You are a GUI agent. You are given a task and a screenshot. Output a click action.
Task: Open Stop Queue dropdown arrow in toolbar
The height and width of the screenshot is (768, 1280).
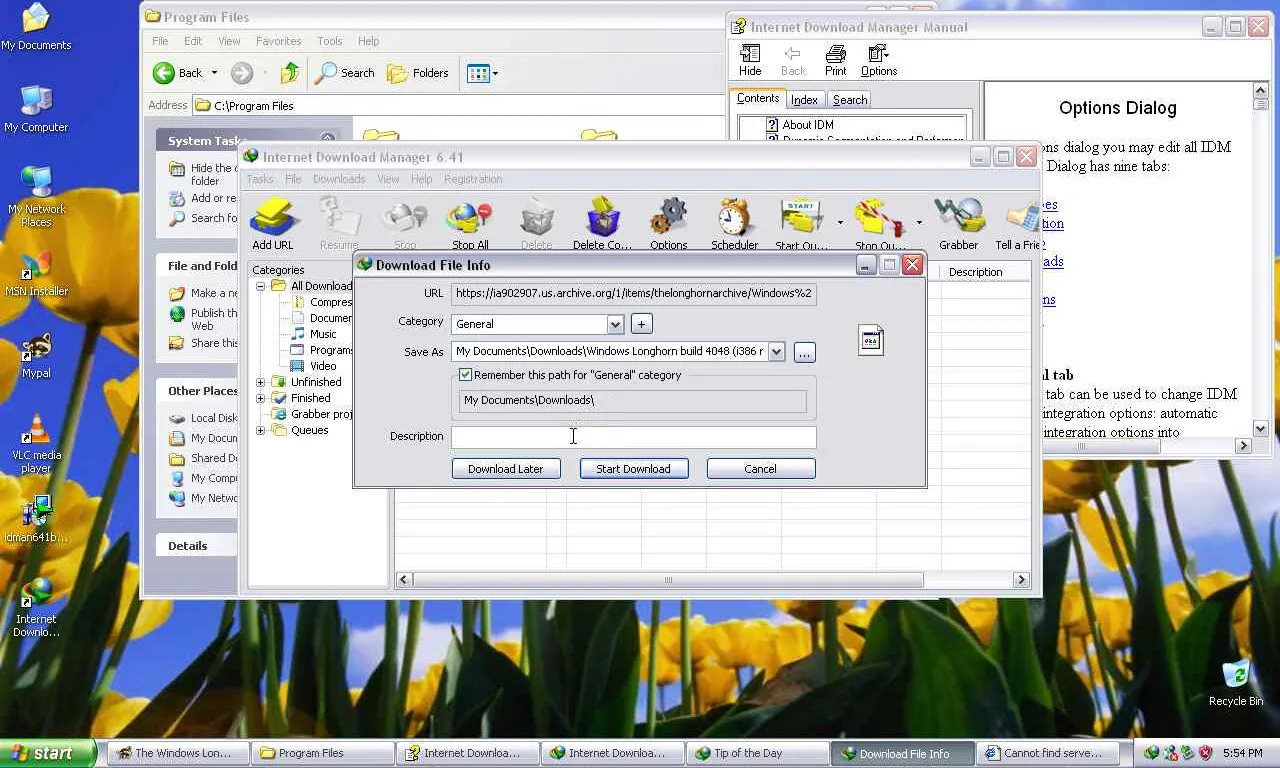click(919, 222)
